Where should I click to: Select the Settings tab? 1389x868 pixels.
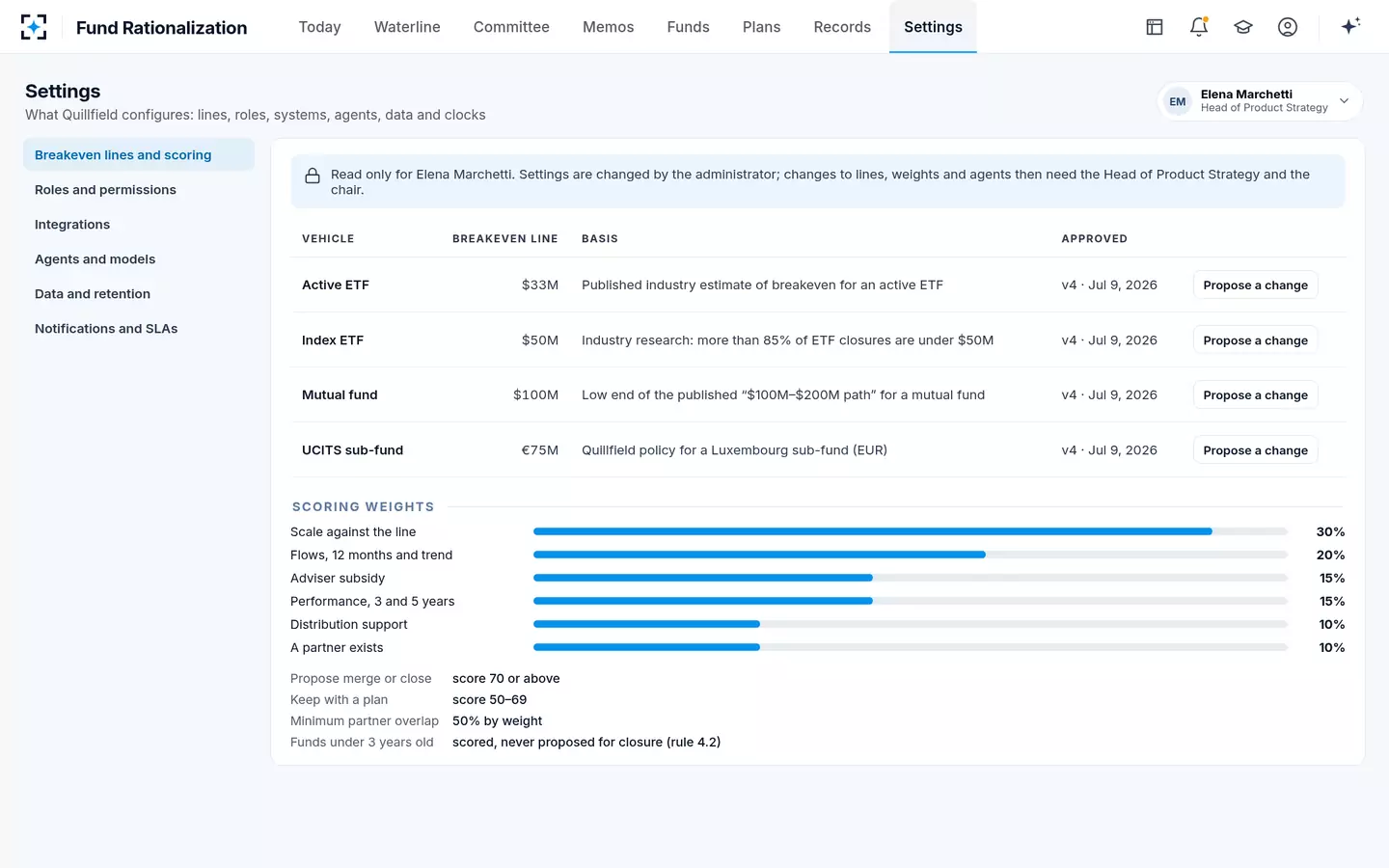933,27
